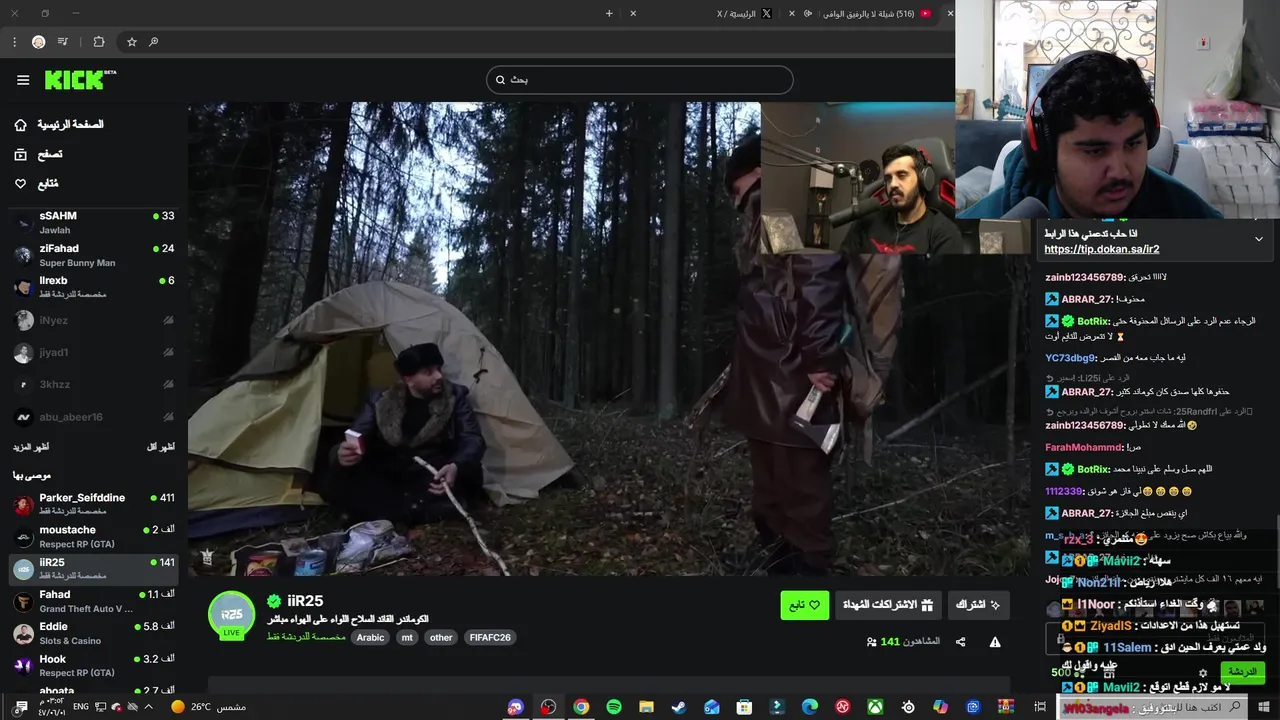Collapse Show Less in followed channels
This screenshot has width=1280, height=720.
click(160, 446)
